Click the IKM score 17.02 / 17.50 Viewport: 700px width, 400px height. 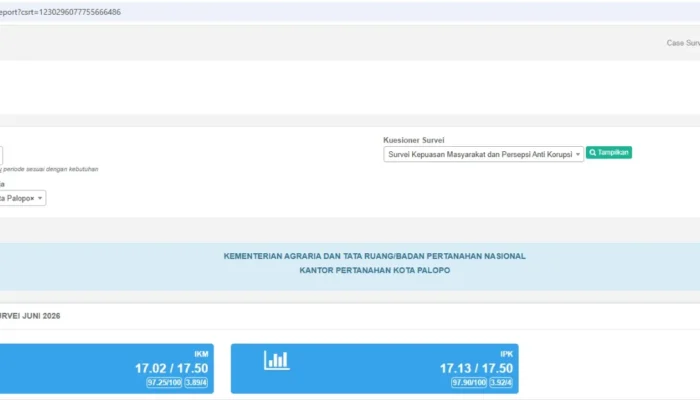[x=171, y=368]
